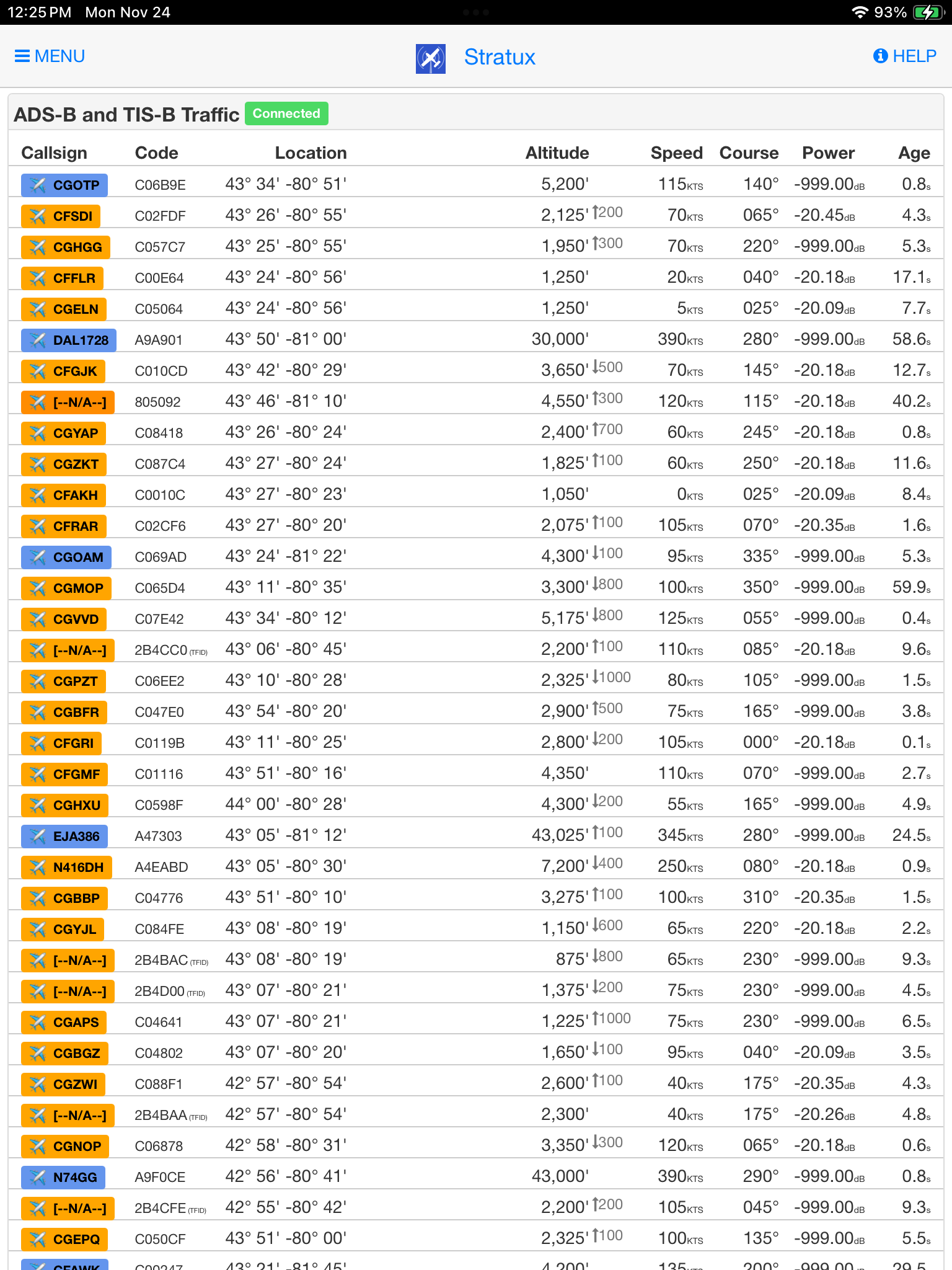This screenshot has width=952, height=1270.
Task: Select the CFSDI callsign tag
Action: pyautogui.click(x=61, y=216)
